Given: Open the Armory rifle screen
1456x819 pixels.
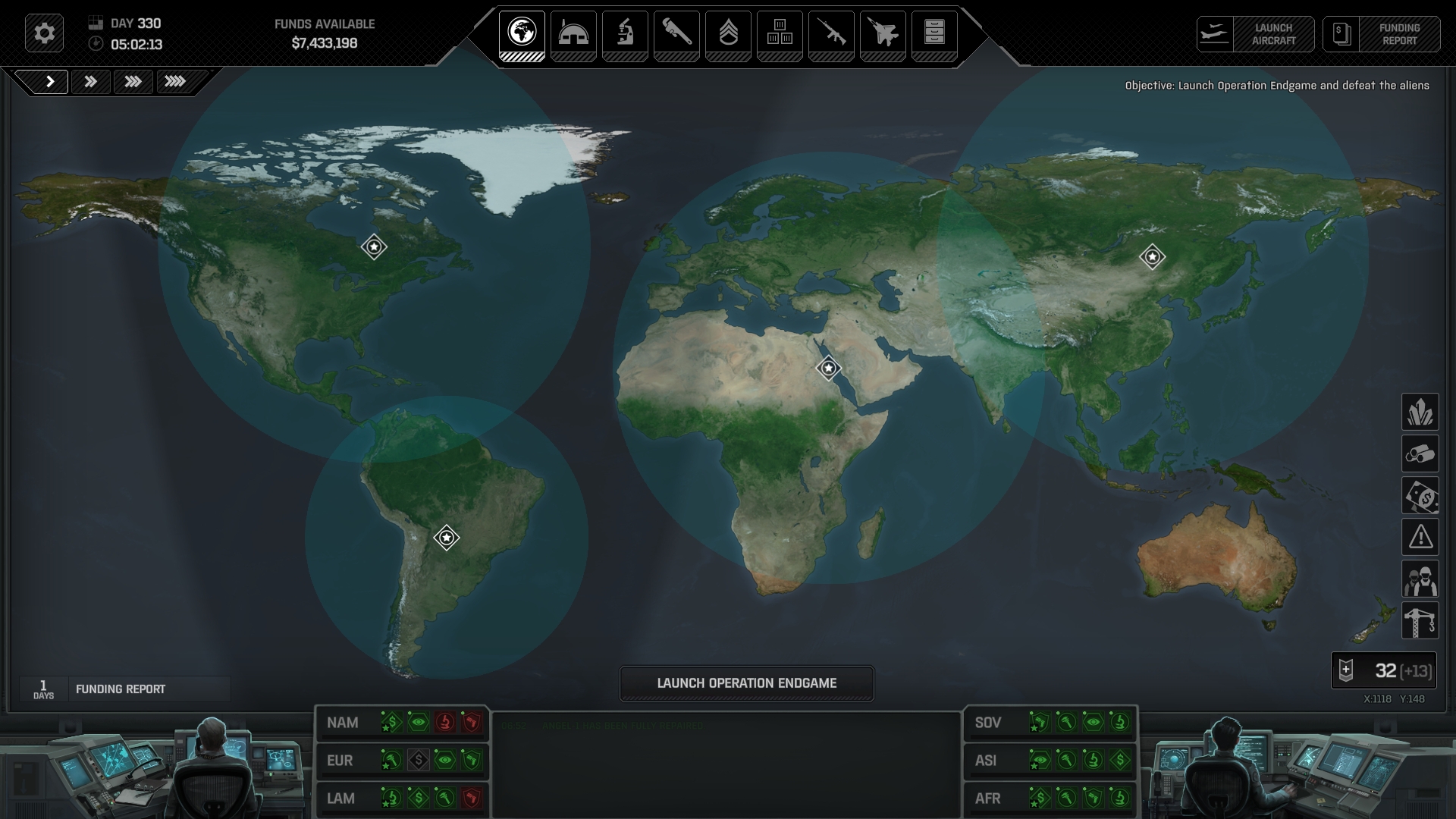Looking at the screenshot, I should (x=831, y=34).
